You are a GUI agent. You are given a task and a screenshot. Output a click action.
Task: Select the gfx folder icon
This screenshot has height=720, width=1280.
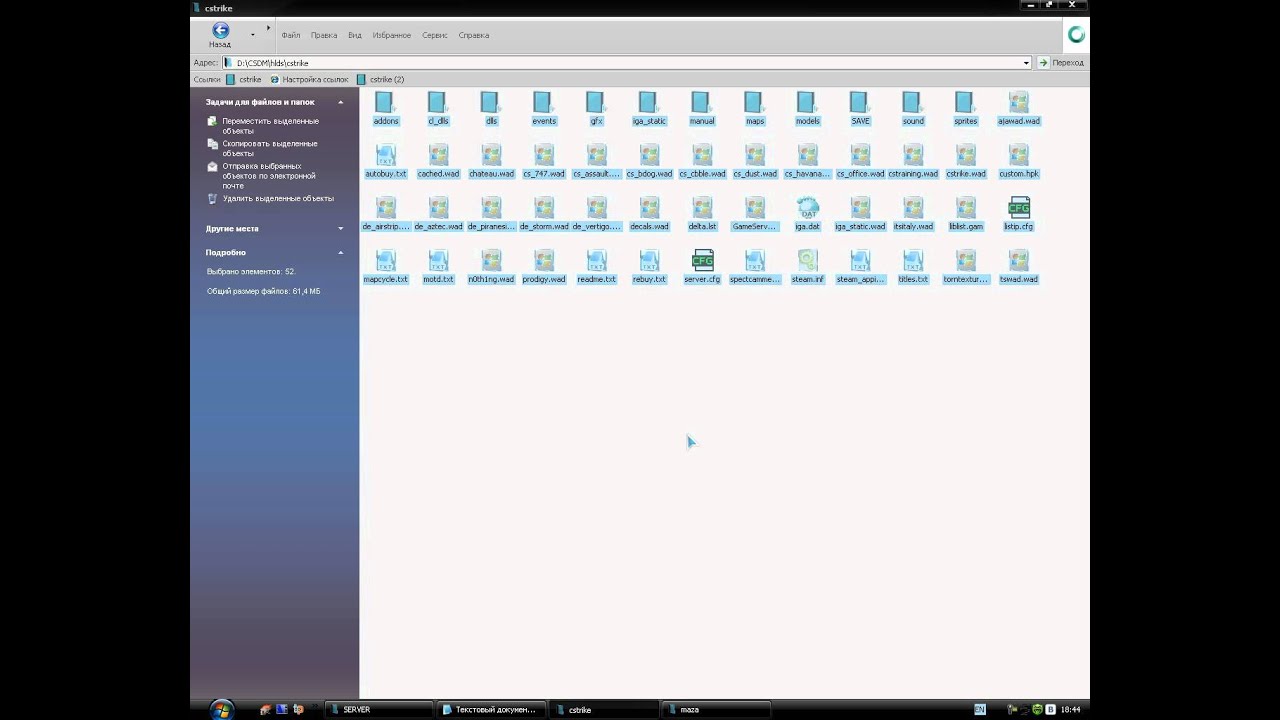(x=596, y=102)
